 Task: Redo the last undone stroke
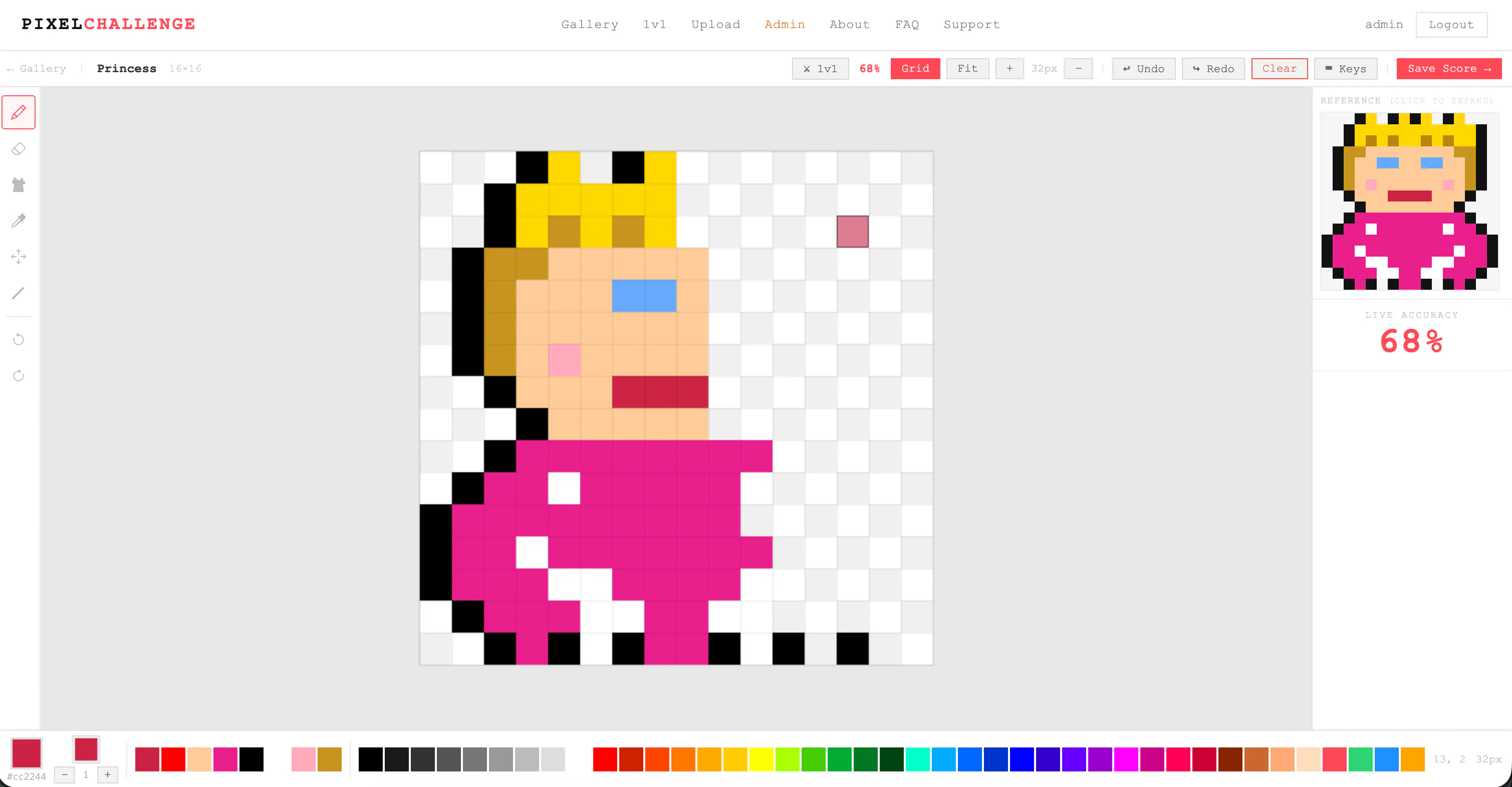1213,69
